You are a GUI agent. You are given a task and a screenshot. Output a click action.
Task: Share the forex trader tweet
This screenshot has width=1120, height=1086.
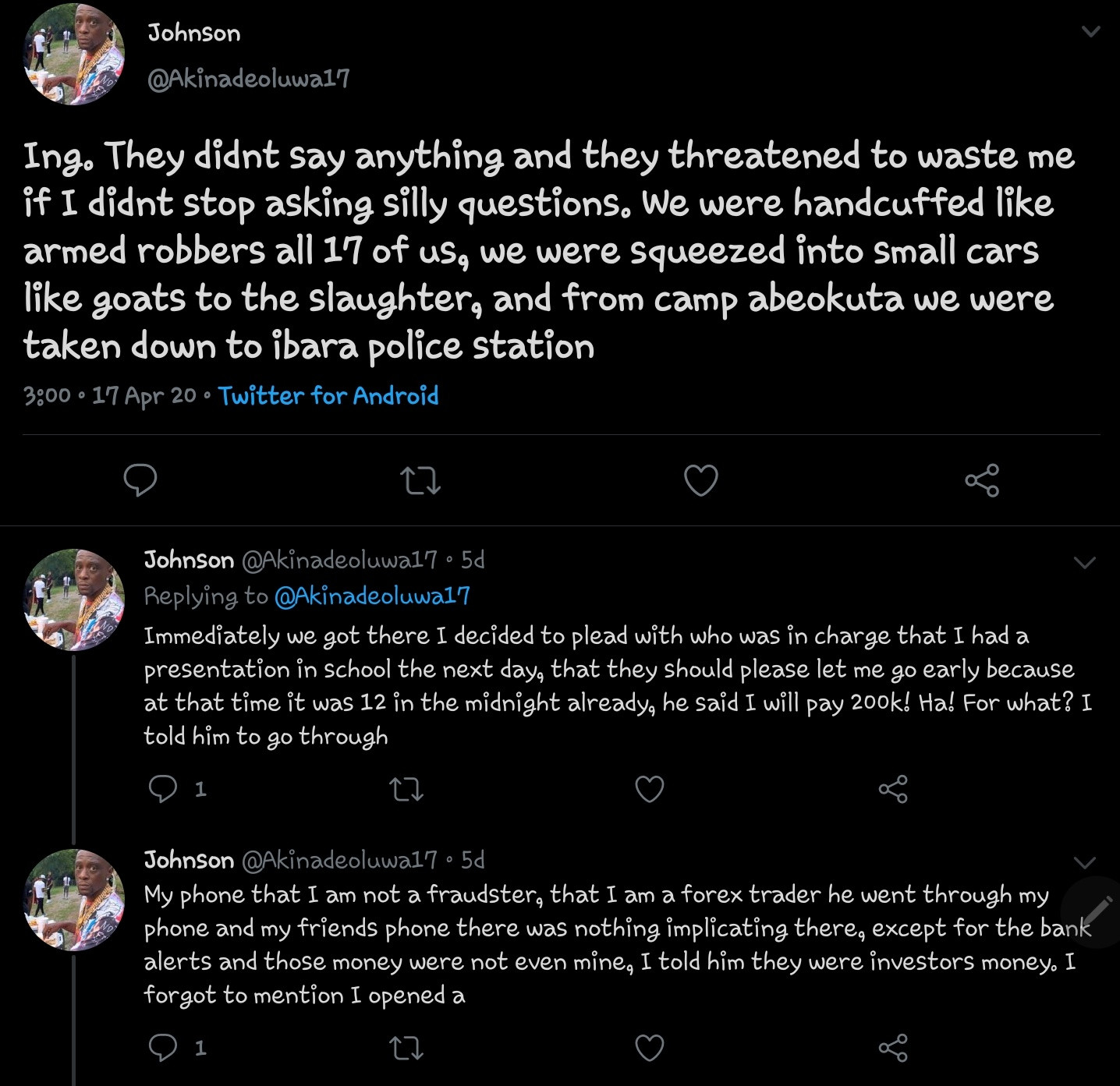tap(893, 1048)
